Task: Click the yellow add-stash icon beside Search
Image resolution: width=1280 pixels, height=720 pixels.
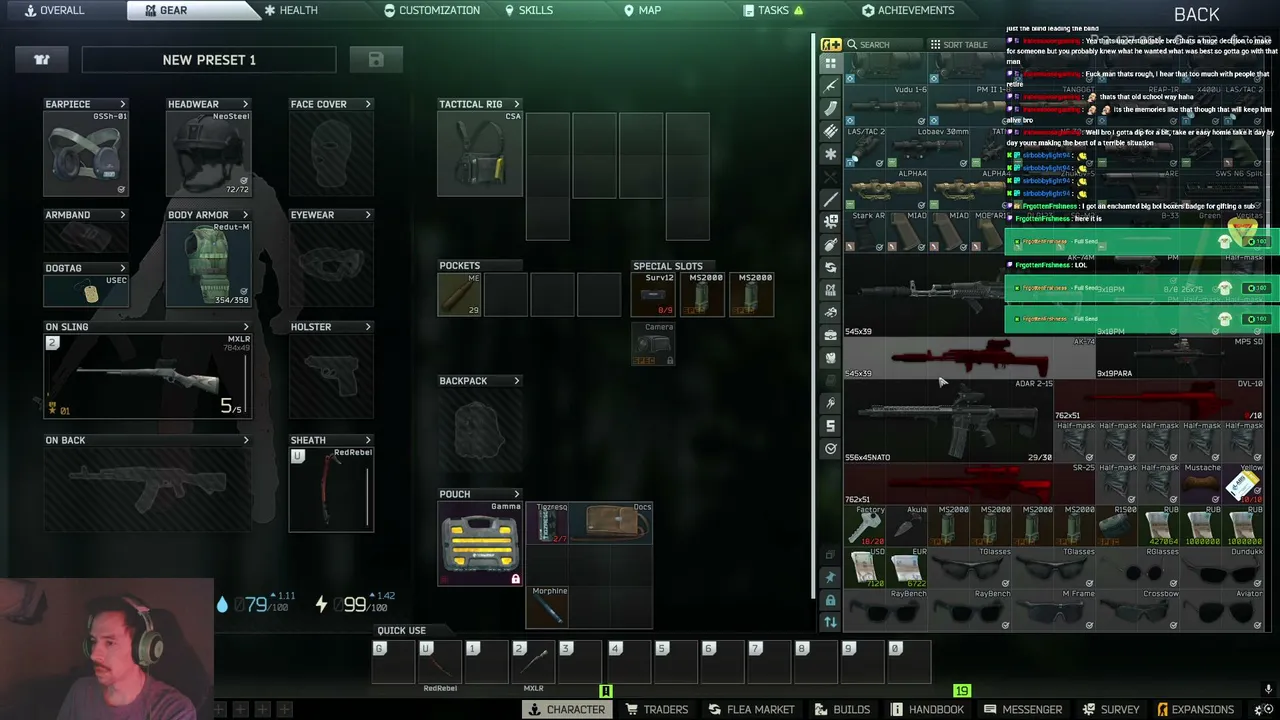Action: click(831, 44)
